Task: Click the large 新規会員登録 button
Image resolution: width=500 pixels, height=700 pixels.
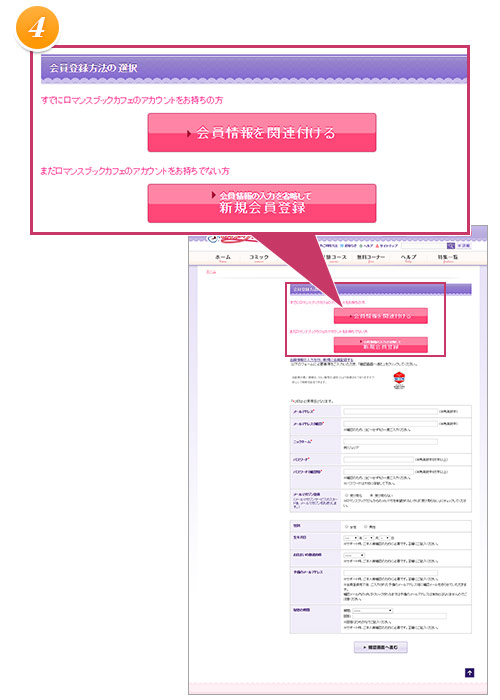Action: point(262,203)
